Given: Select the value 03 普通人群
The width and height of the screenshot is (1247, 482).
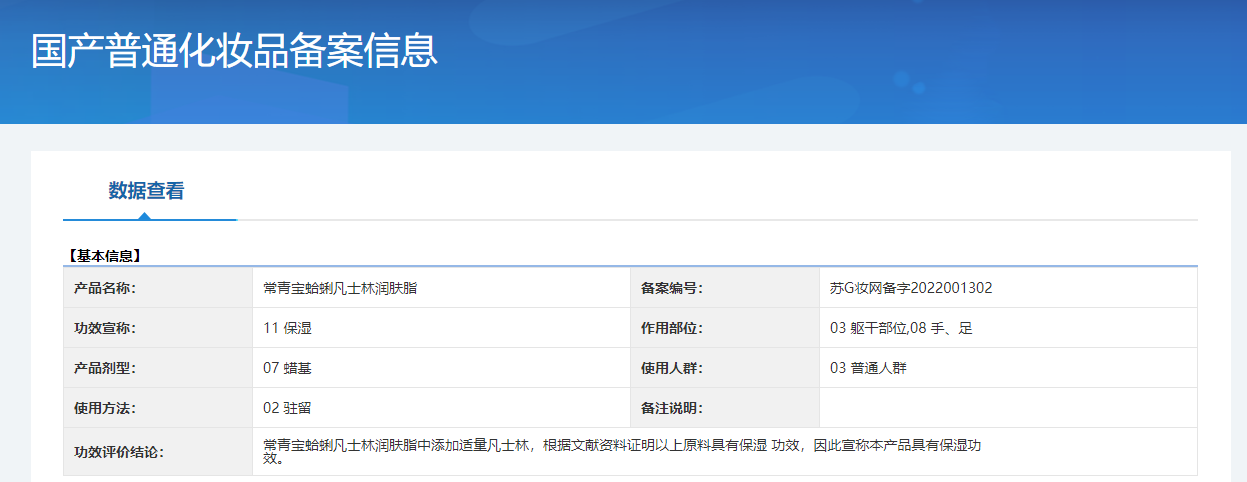Looking at the screenshot, I should click(869, 368).
